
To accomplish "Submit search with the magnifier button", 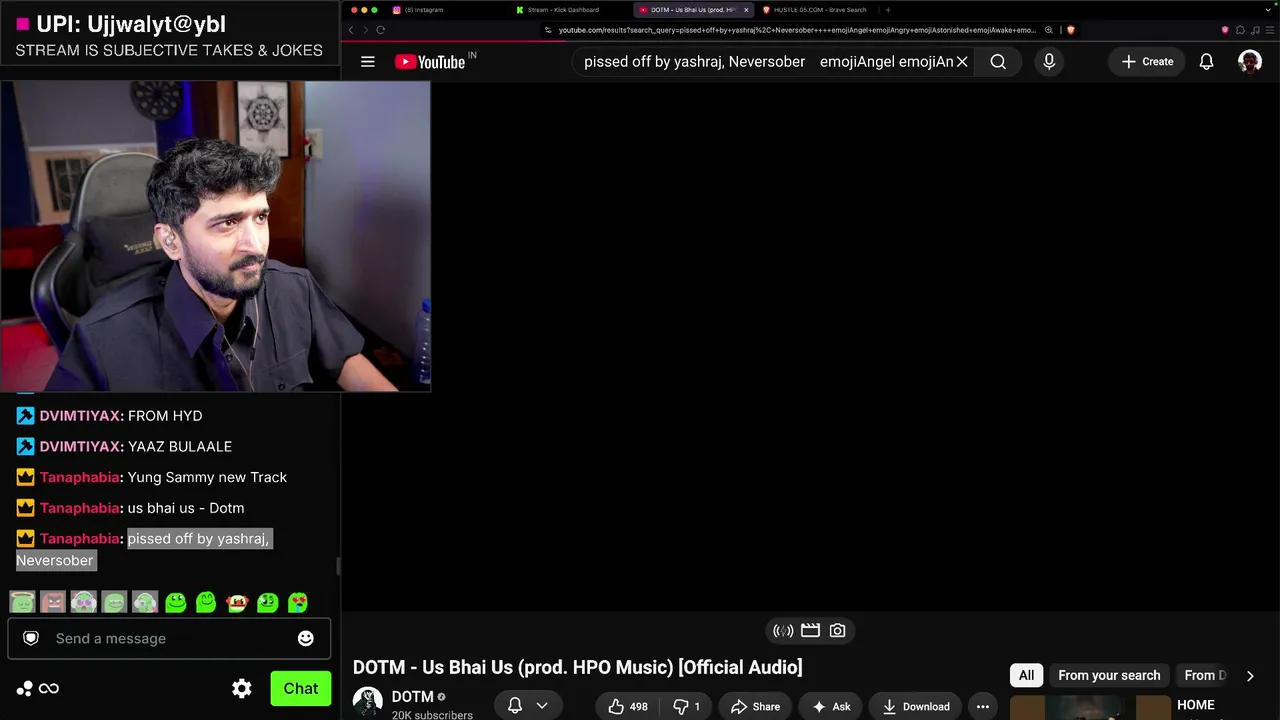I will (x=998, y=62).
